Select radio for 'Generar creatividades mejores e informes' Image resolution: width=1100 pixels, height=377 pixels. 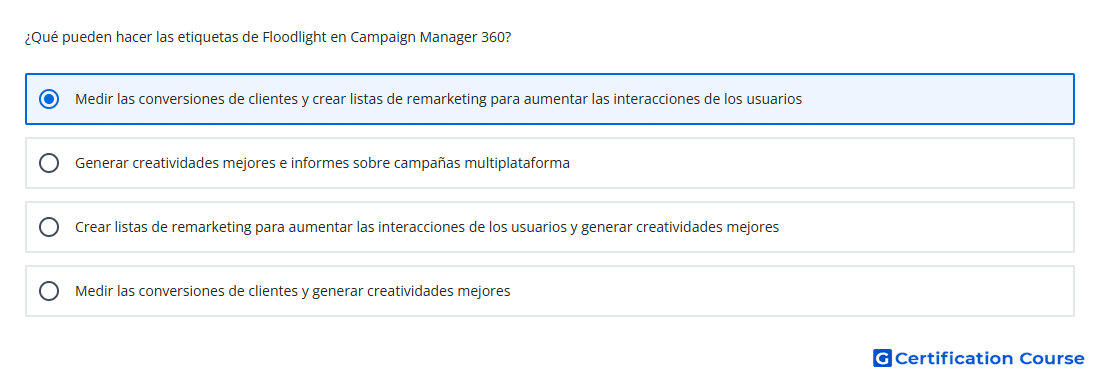point(49,163)
